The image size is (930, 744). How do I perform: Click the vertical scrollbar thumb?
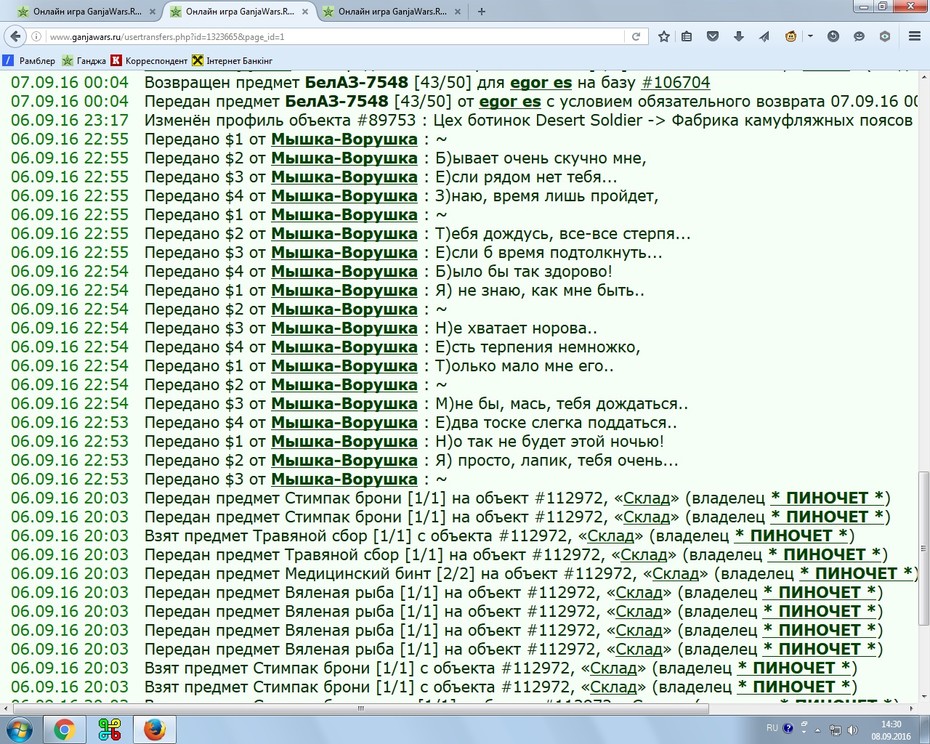click(923, 547)
